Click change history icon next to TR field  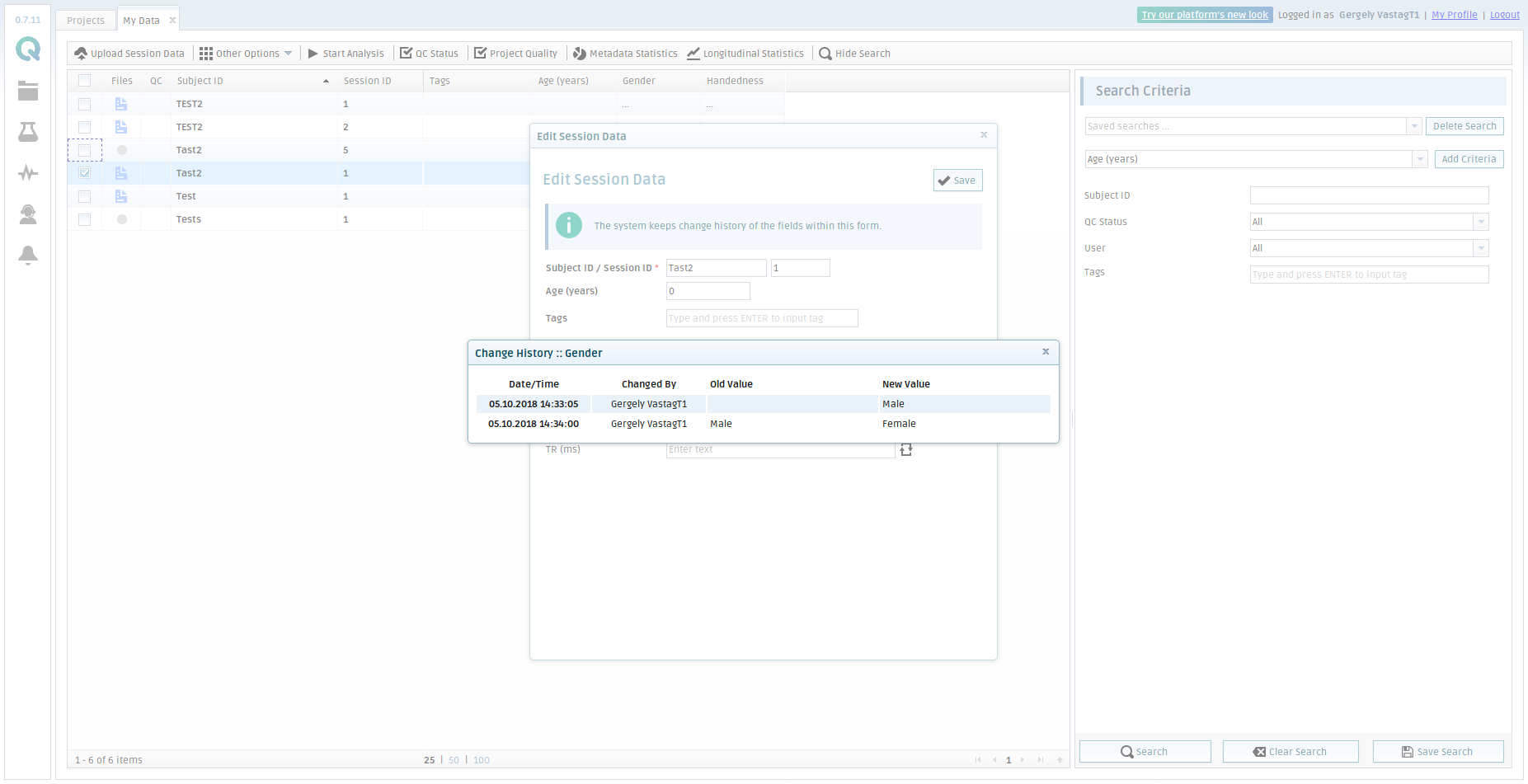pyautogui.click(x=906, y=449)
